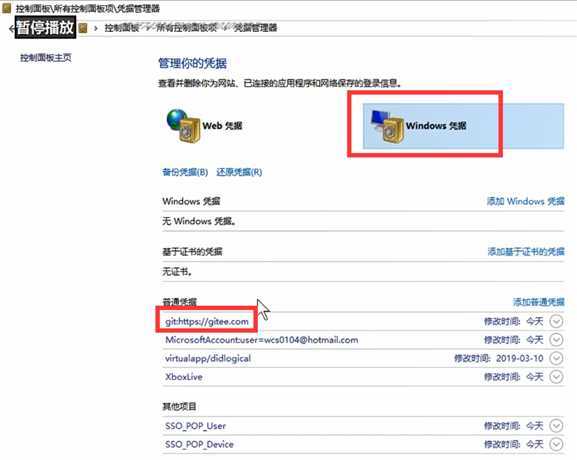Open the XboxLive credential entry
The height and width of the screenshot is (460, 577).
coord(184,377)
